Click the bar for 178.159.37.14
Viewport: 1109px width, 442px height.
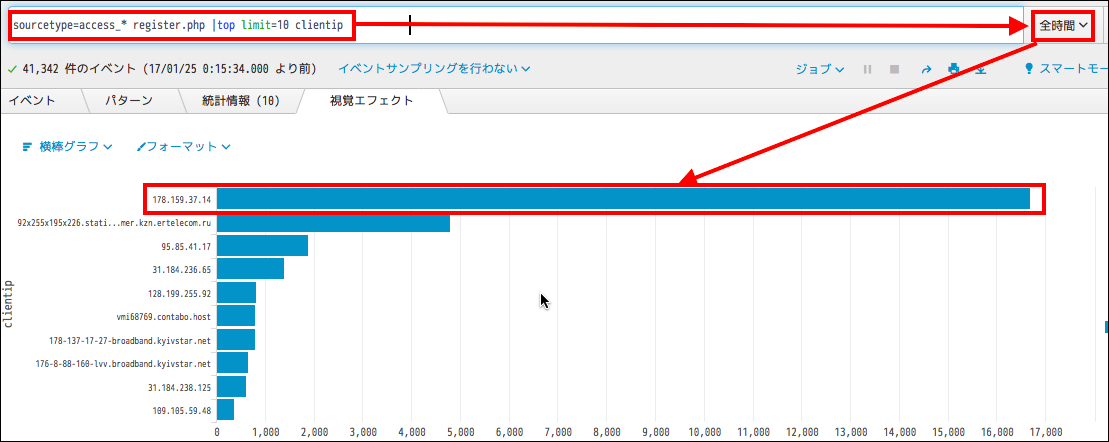(x=622, y=199)
